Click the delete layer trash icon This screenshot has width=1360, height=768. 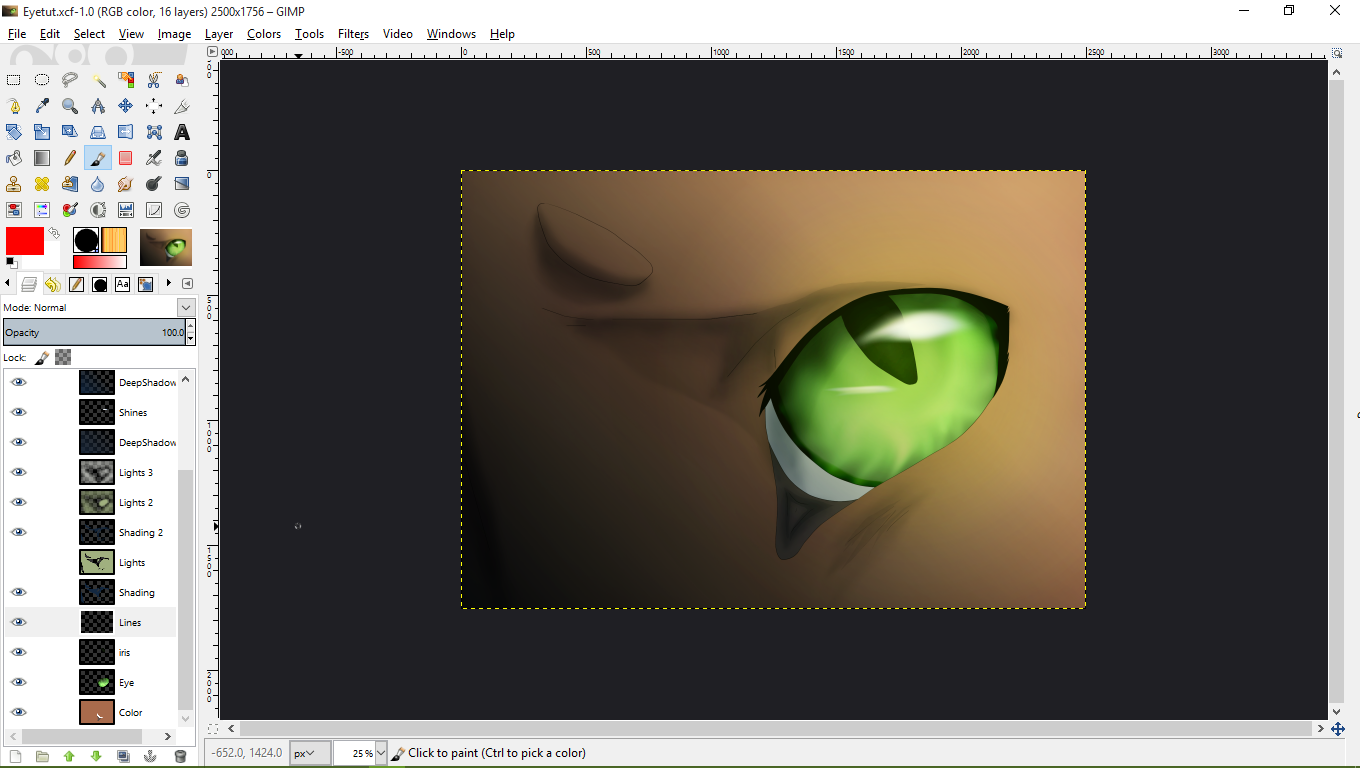[180, 757]
